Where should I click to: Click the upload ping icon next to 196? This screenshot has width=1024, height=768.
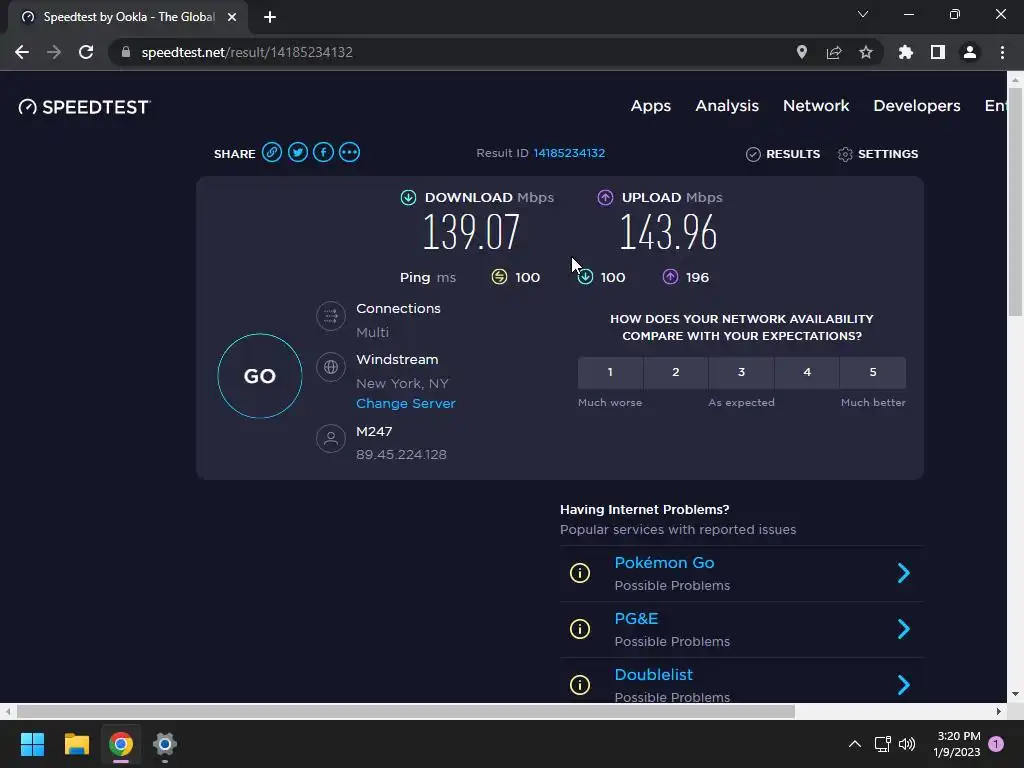(670, 277)
